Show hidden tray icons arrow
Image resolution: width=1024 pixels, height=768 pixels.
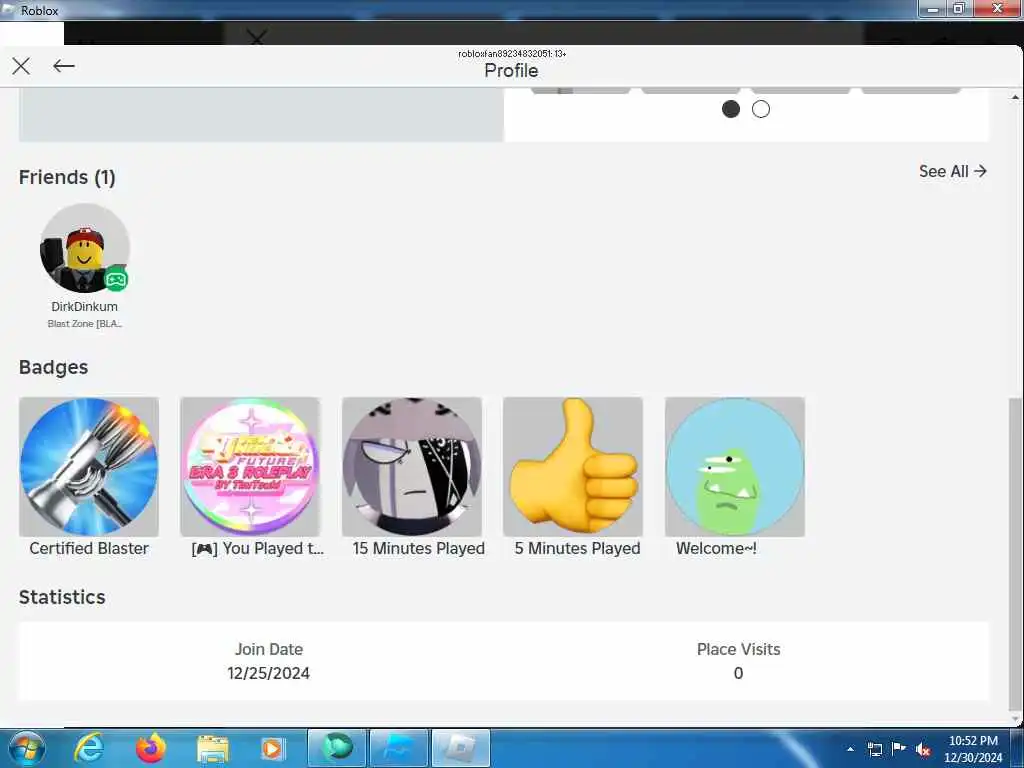point(850,749)
